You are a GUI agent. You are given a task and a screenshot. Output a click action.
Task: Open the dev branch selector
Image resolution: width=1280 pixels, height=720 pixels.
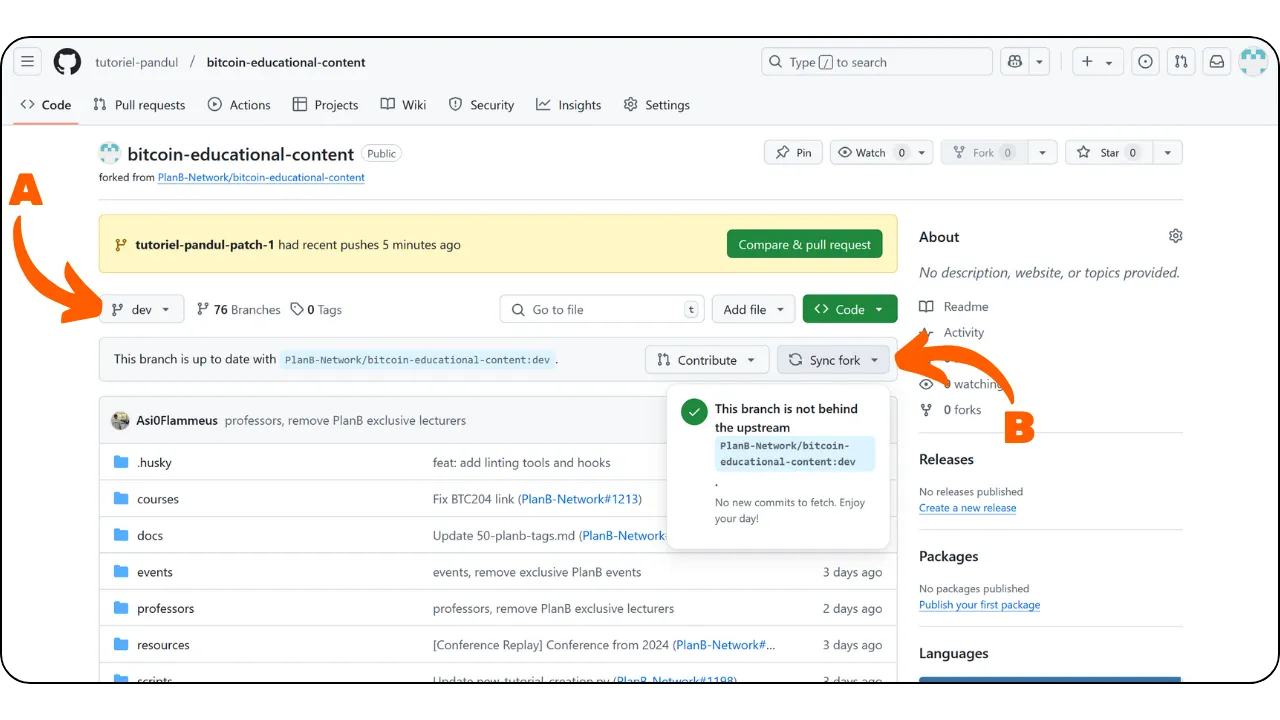(142, 310)
